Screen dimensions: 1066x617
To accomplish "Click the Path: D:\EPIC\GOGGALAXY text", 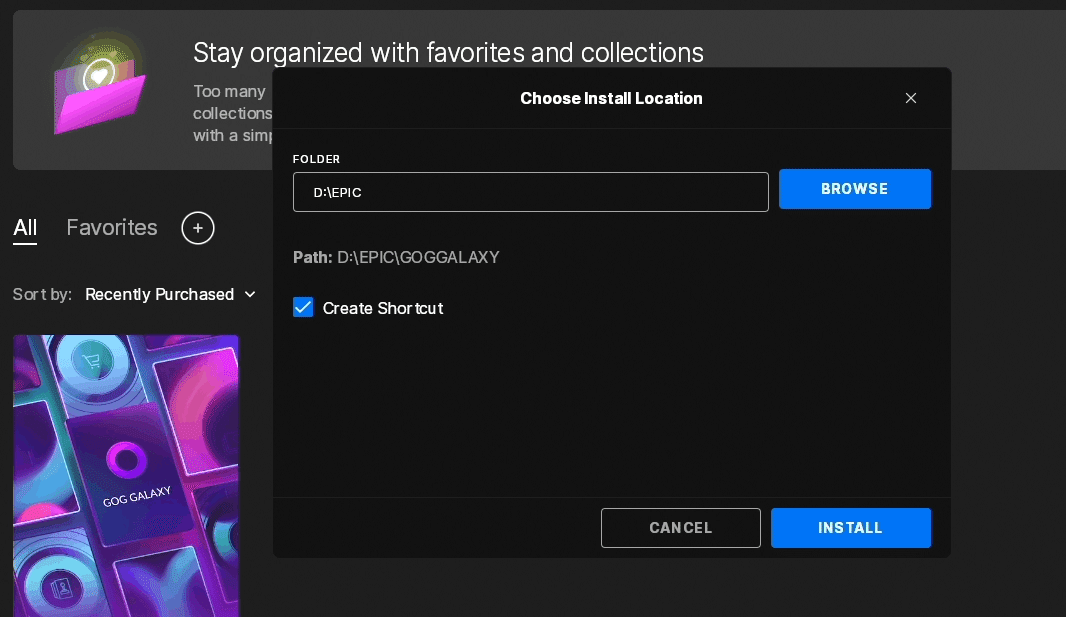I will coord(396,258).
